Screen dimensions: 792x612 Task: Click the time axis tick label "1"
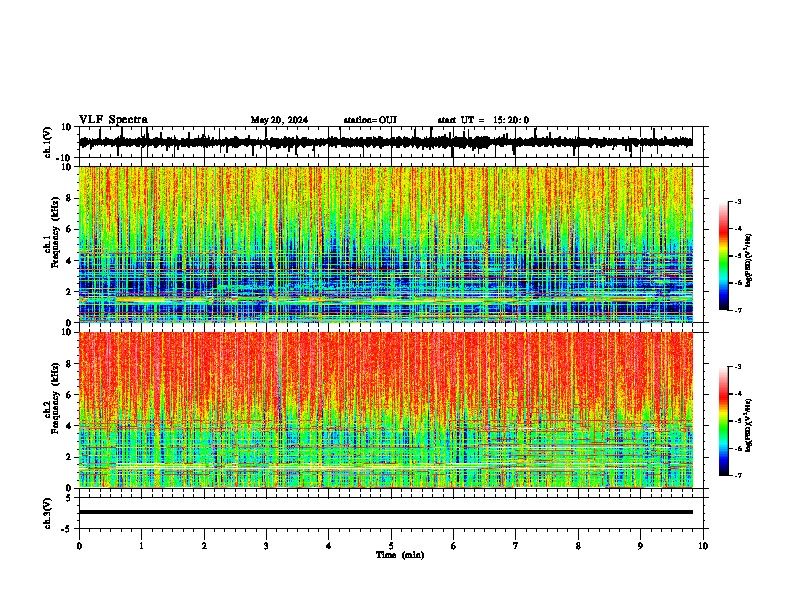[141, 546]
